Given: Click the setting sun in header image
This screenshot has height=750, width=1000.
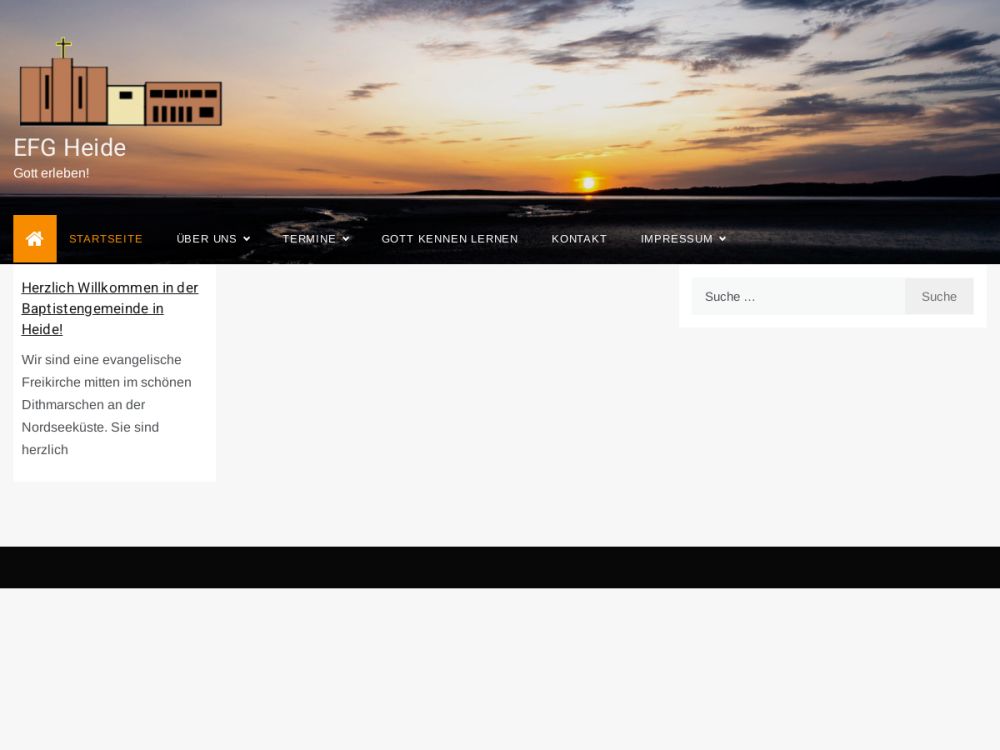Looking at the screenshot, I should click(x=588, y=183).
